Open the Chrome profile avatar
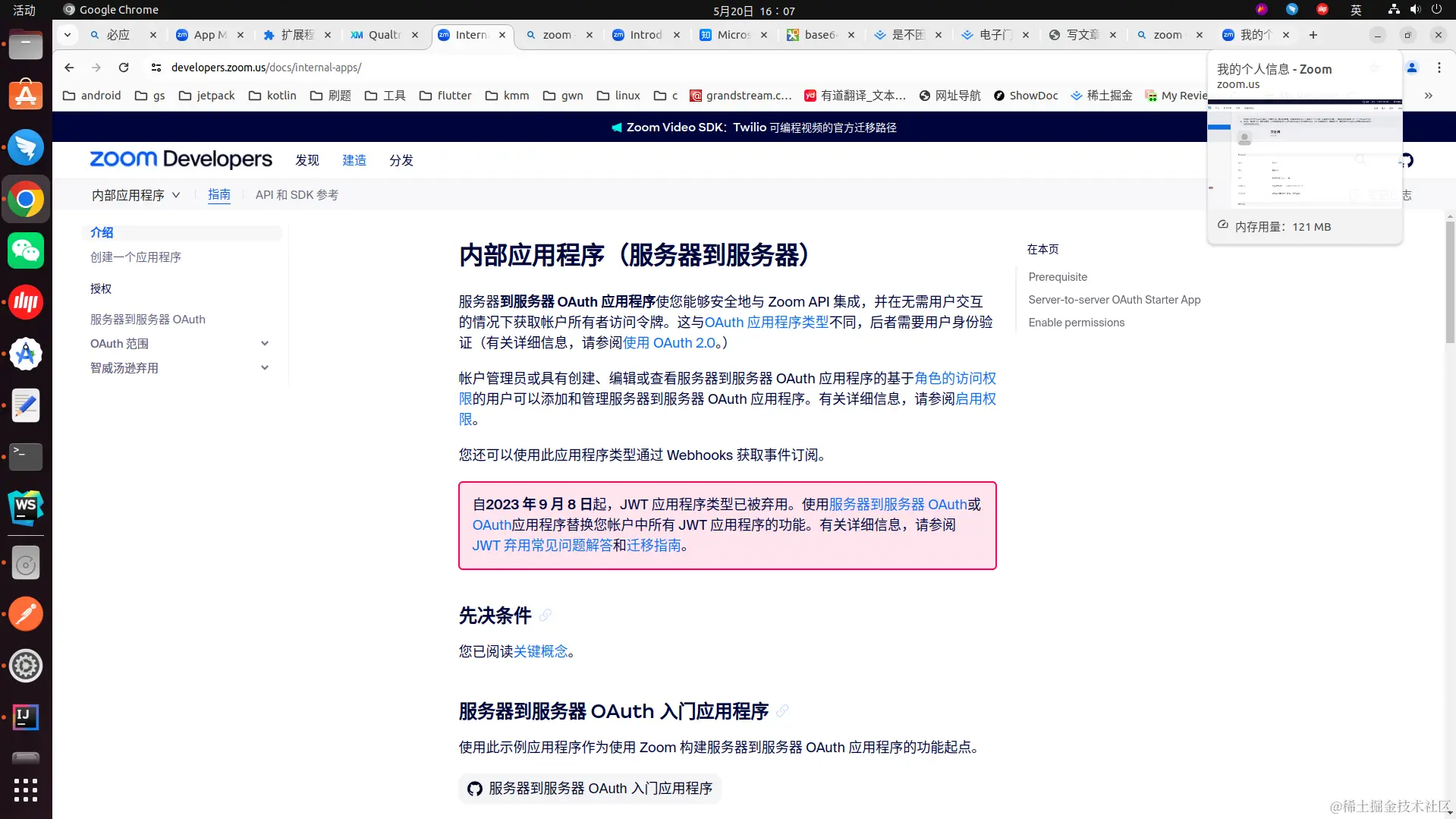The width and height of the screenshot is (1456, 819). click(x=1412, y=68)
